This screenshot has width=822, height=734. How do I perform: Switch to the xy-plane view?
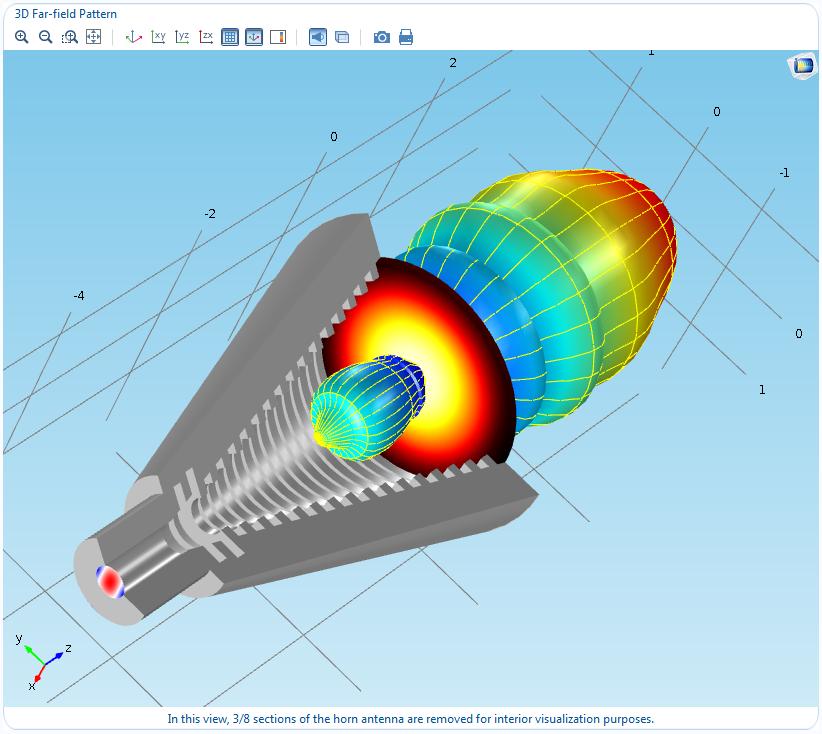click(x=158, y=37)
